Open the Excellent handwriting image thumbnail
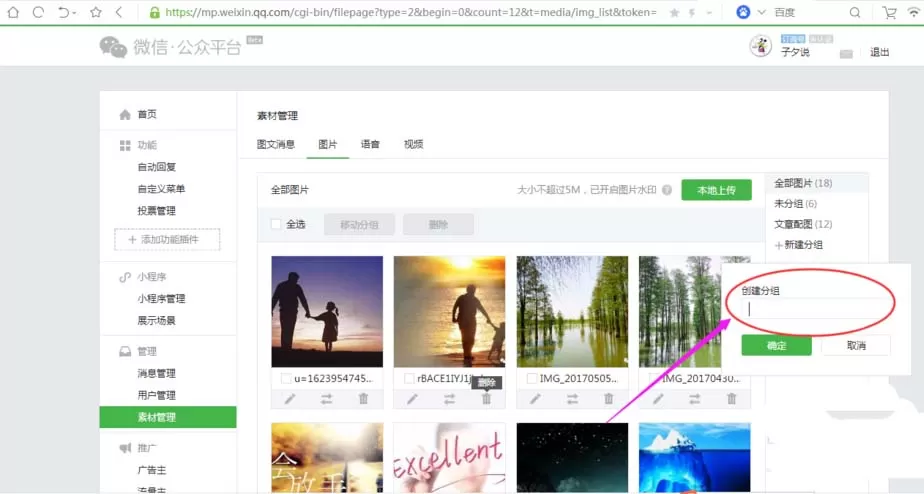Viewport: 924px width, 494px height. point(450,457)
